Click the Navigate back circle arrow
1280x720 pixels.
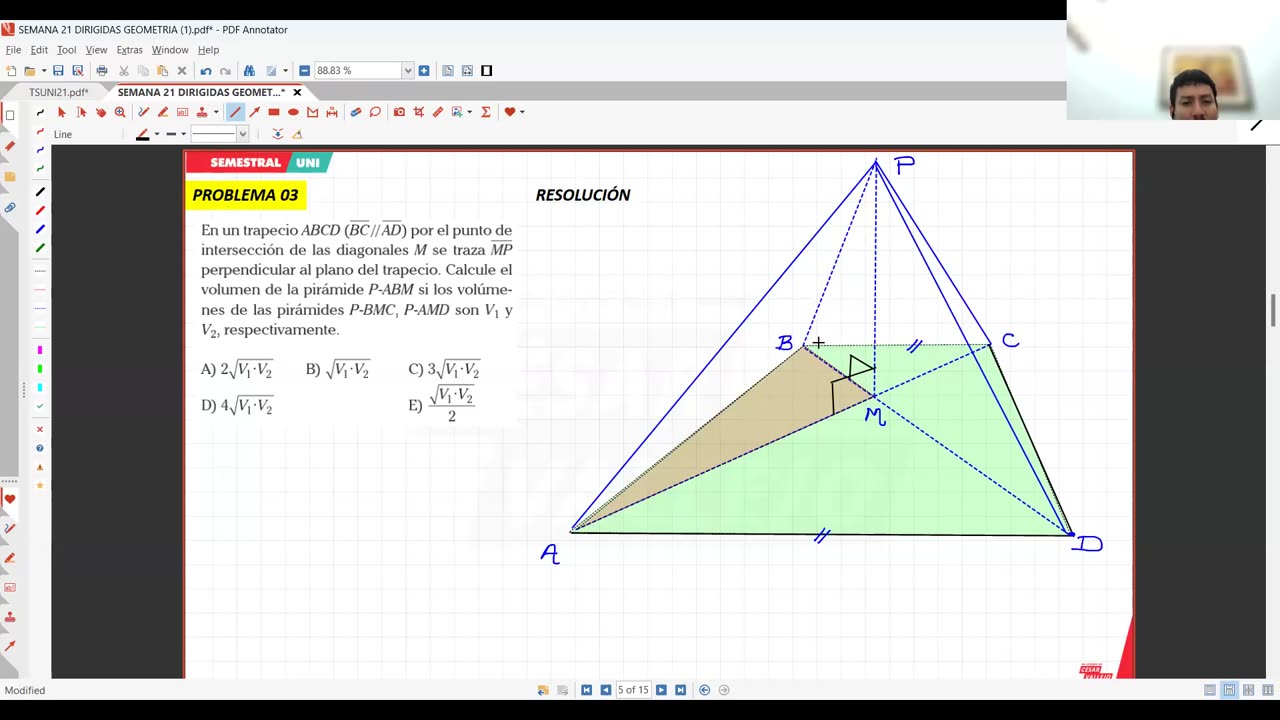[705, 690]
